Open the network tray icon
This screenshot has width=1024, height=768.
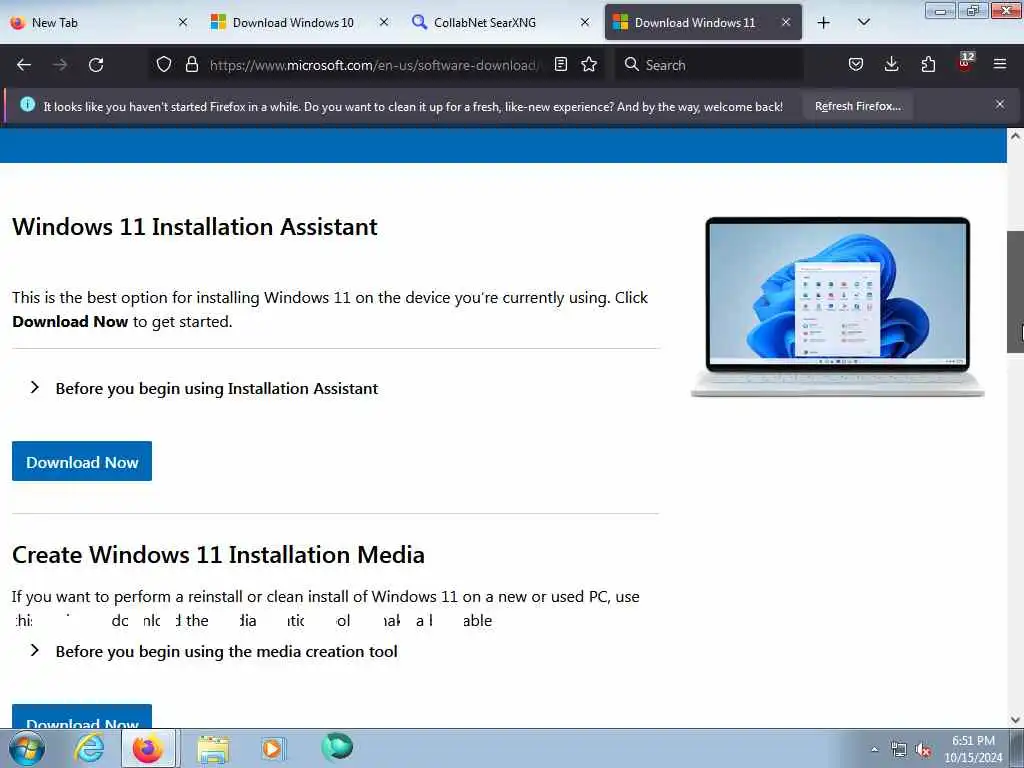[899, 750]
